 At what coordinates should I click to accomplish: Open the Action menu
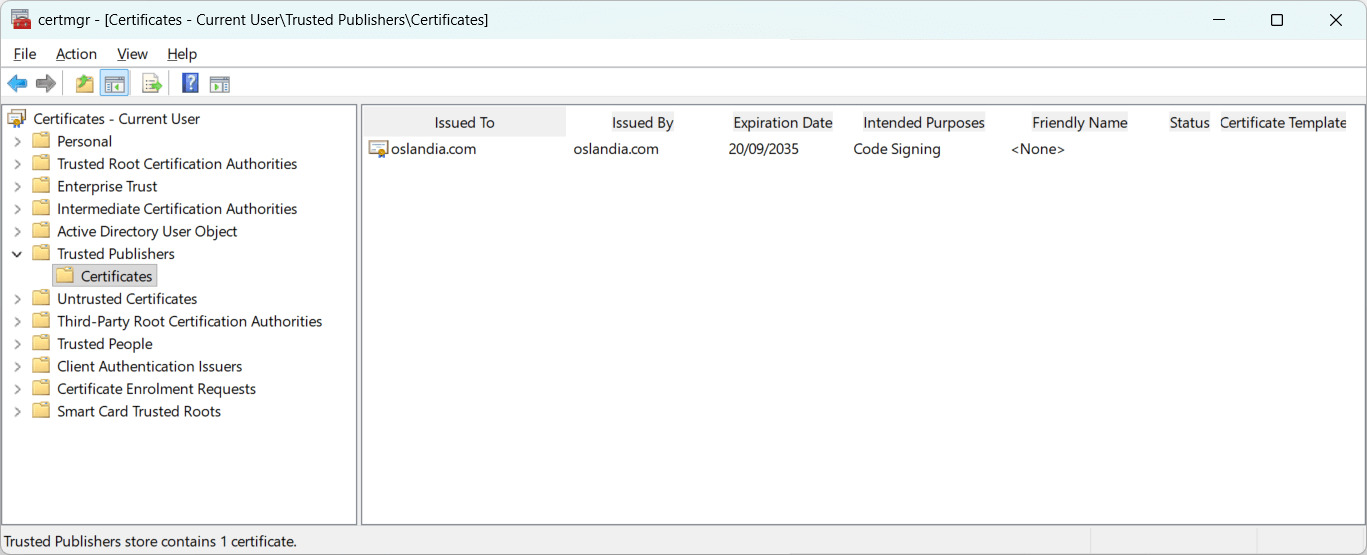76,54
